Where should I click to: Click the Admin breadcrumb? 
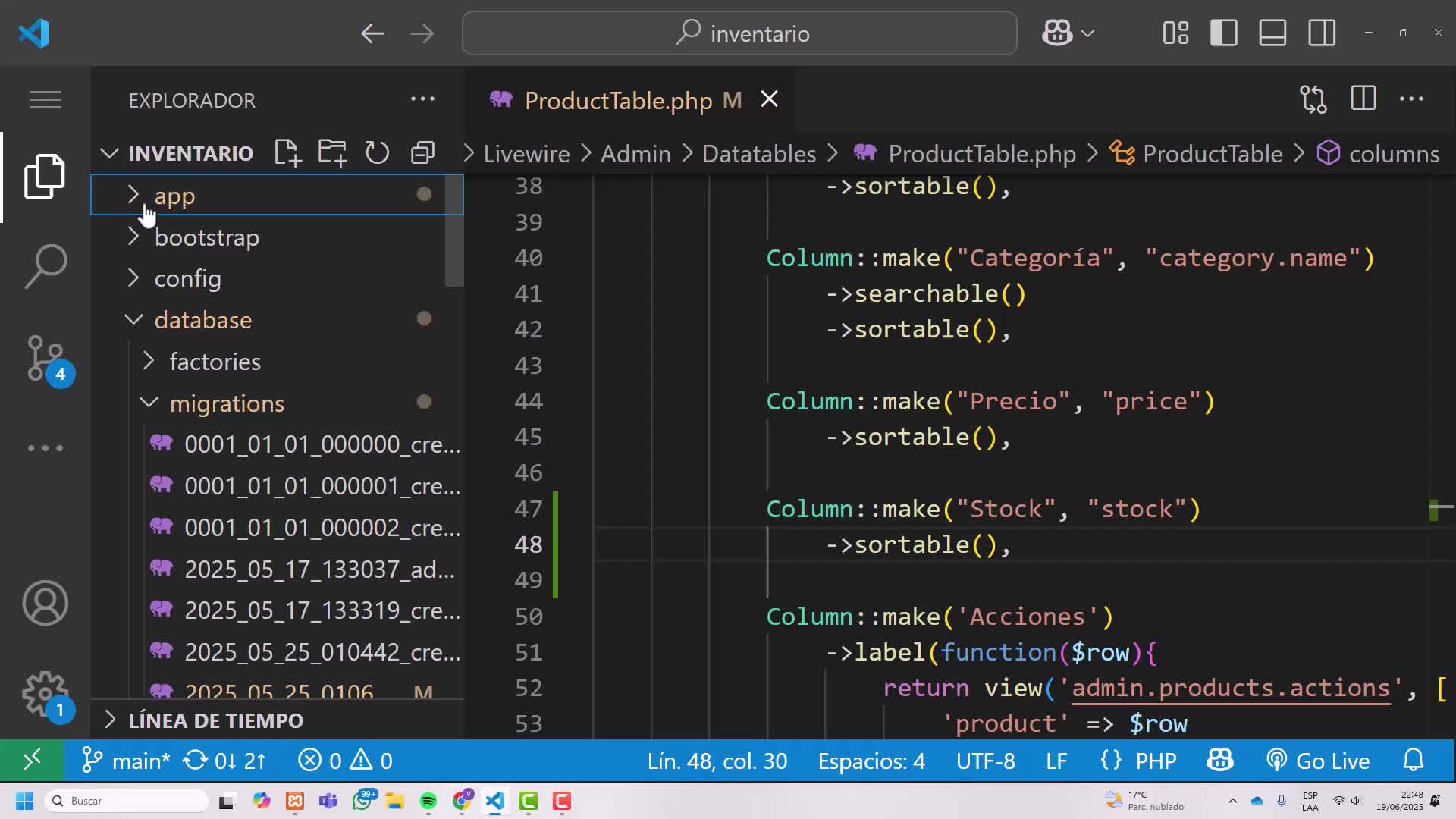tap(635, 154)
